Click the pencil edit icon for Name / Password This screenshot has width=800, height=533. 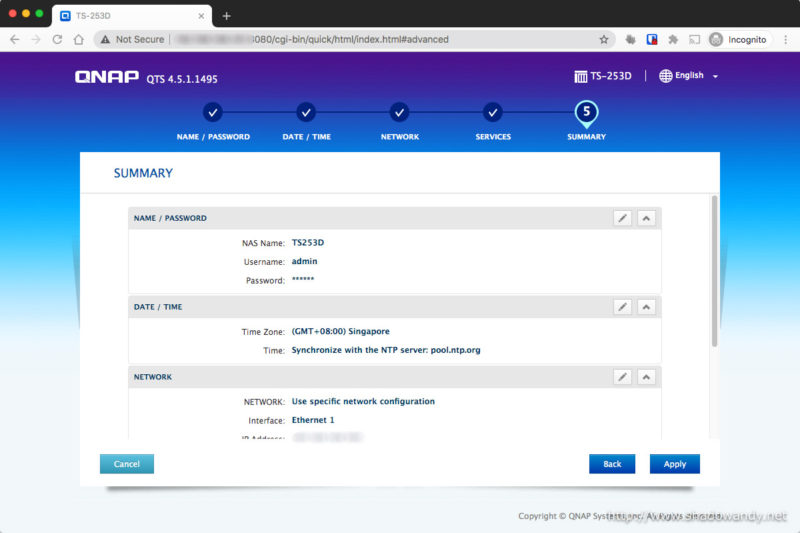[x=622, y=218]
